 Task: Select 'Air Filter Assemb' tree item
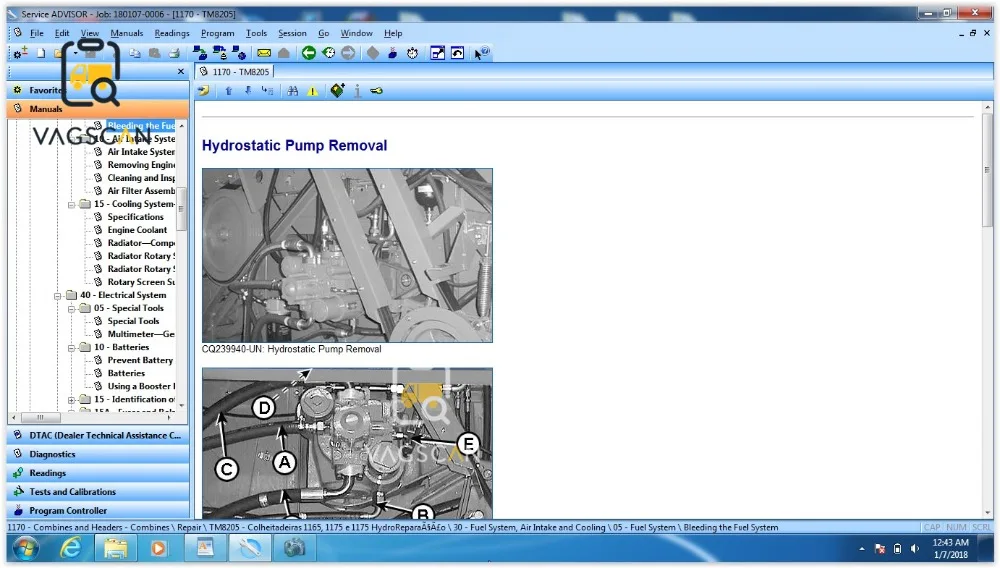[x=141, y=191]
